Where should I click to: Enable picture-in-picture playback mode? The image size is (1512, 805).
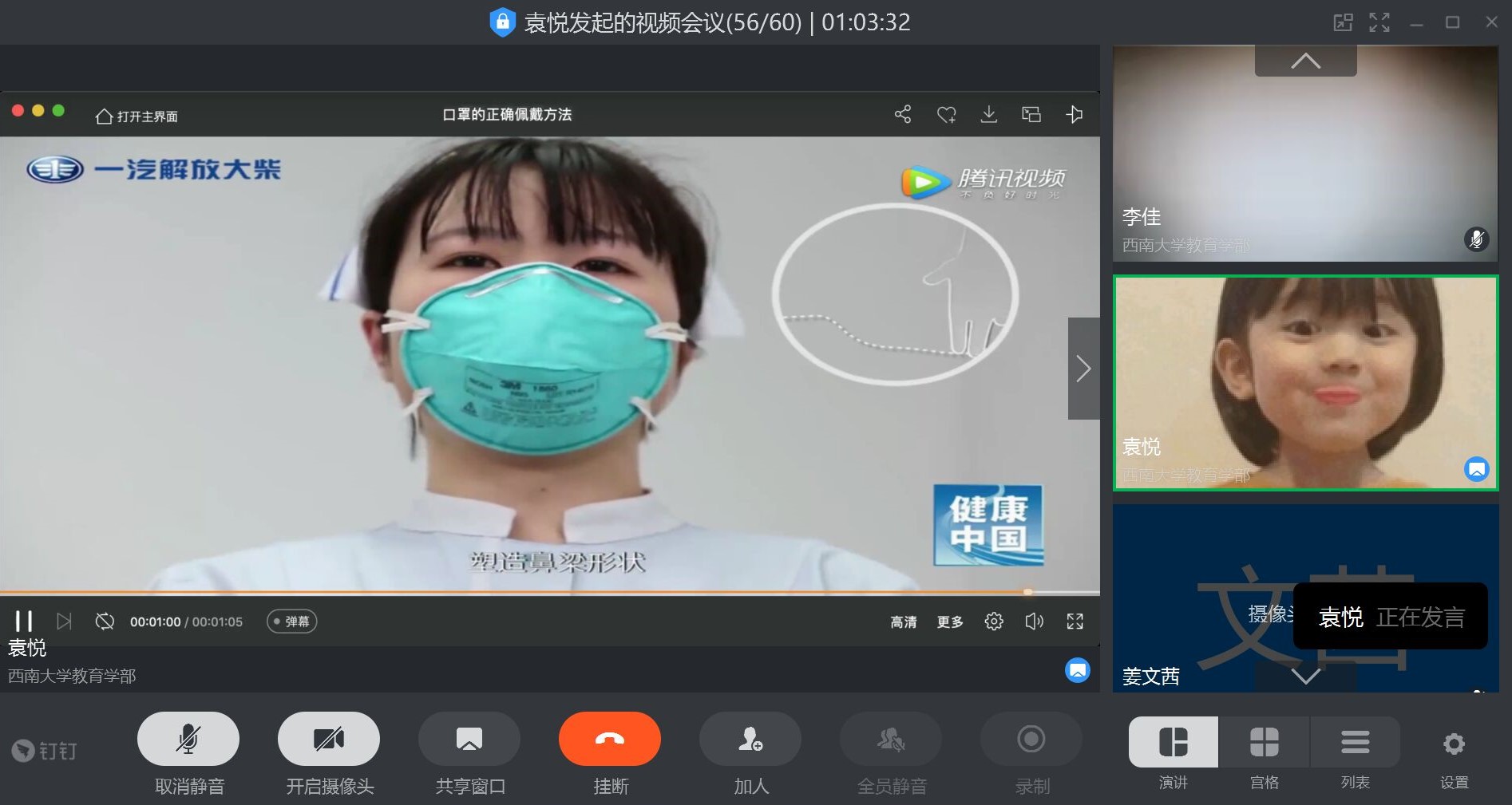[1031, 114]
